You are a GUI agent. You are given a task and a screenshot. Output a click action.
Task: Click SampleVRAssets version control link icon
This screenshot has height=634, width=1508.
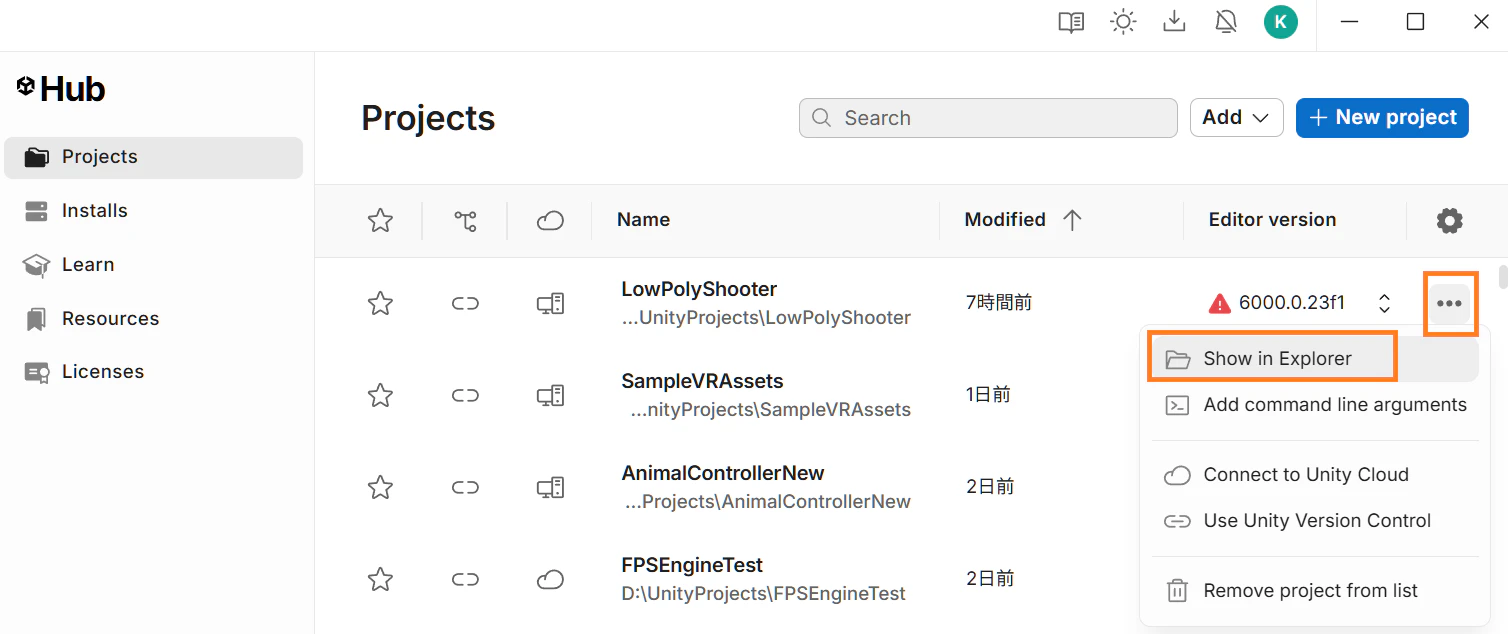465,395
